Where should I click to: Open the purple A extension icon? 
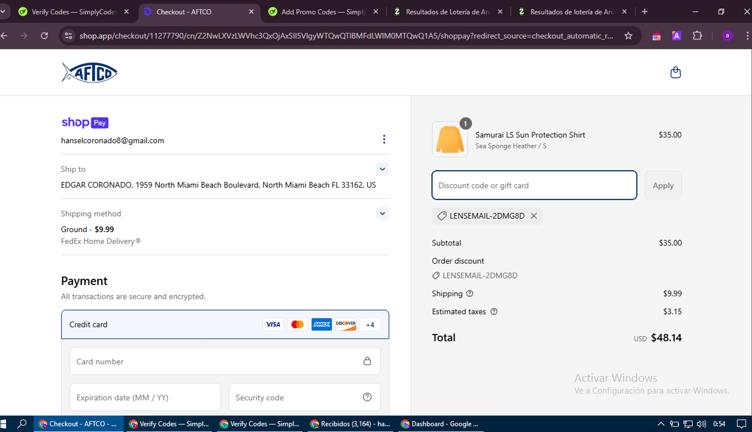[676, 35]
